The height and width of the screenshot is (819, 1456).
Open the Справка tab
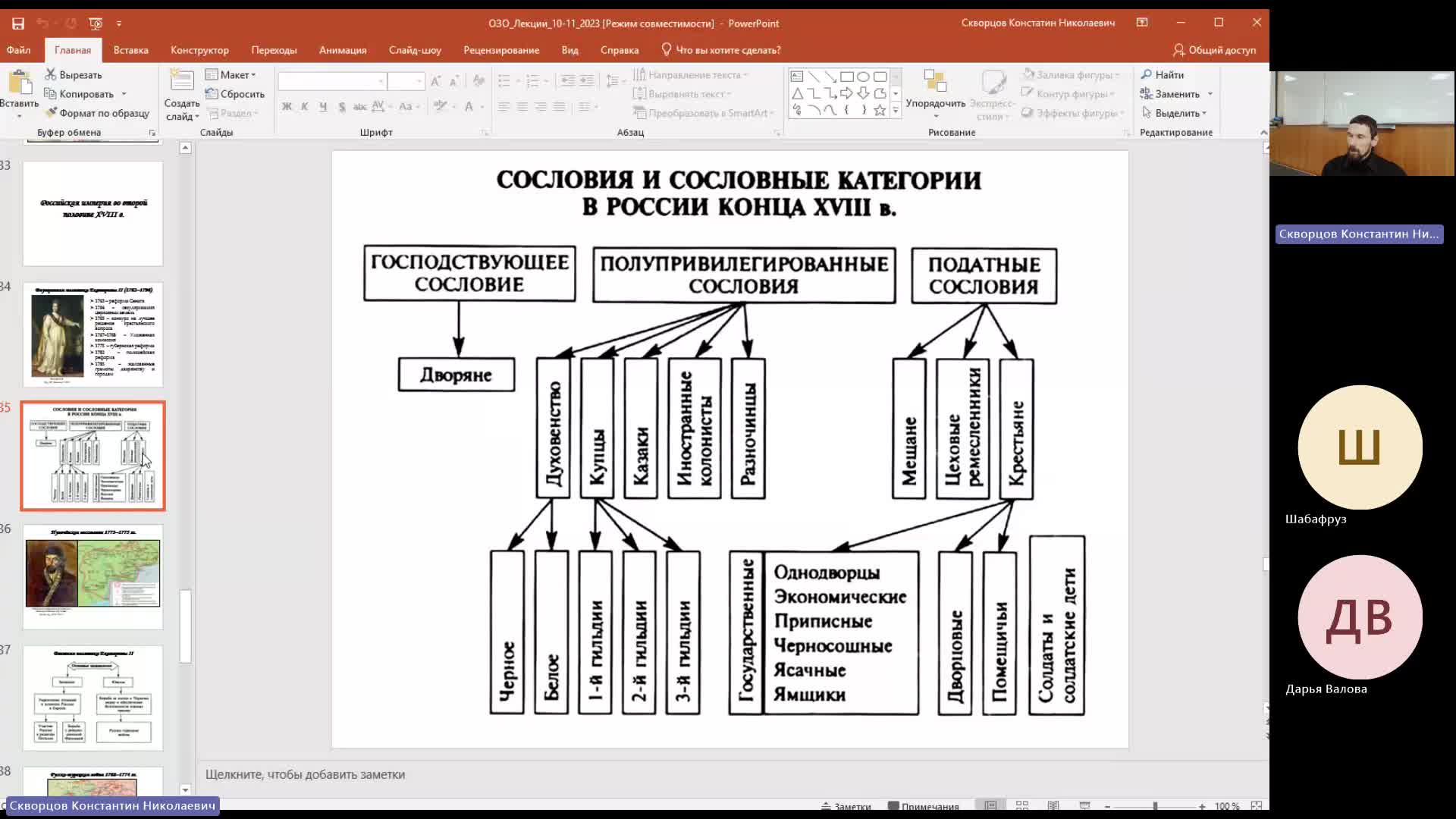point(620,50)
